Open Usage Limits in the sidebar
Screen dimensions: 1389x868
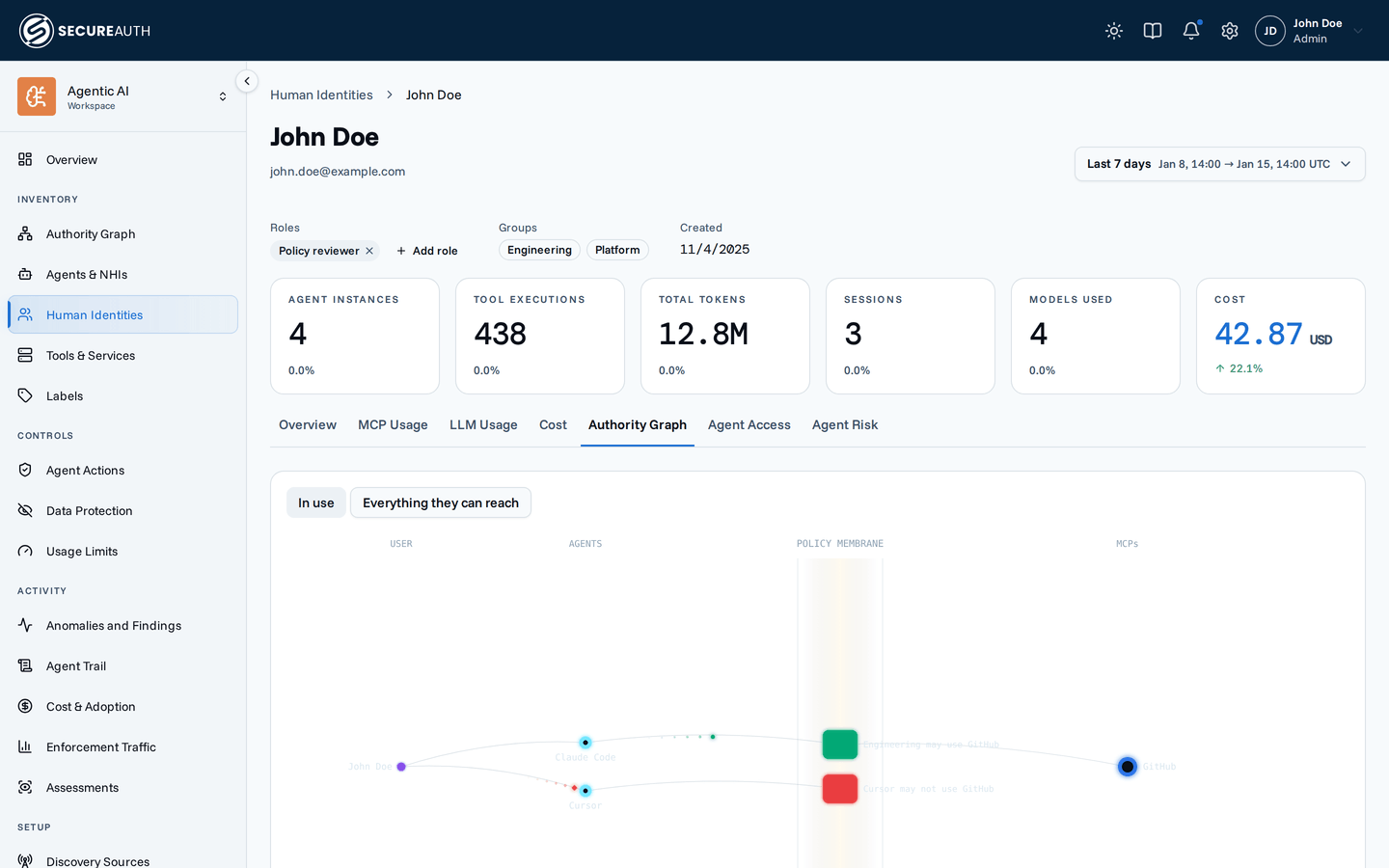(x=123, y=551)
